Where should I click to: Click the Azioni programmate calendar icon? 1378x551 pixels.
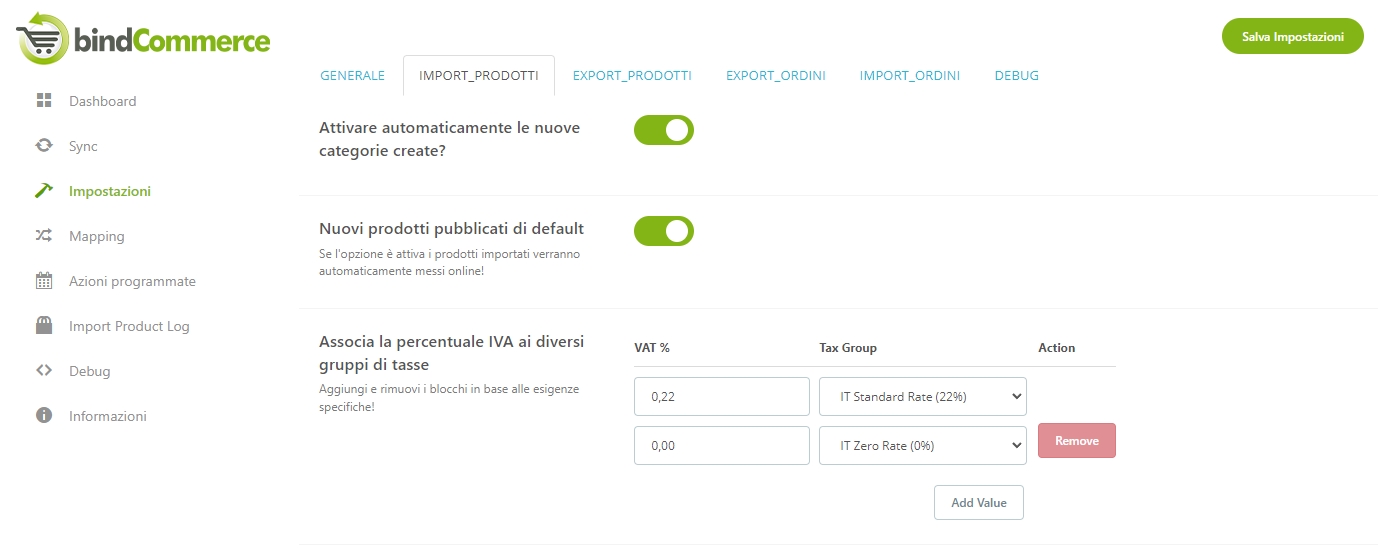pyautogui.click(x=43, y=281)
